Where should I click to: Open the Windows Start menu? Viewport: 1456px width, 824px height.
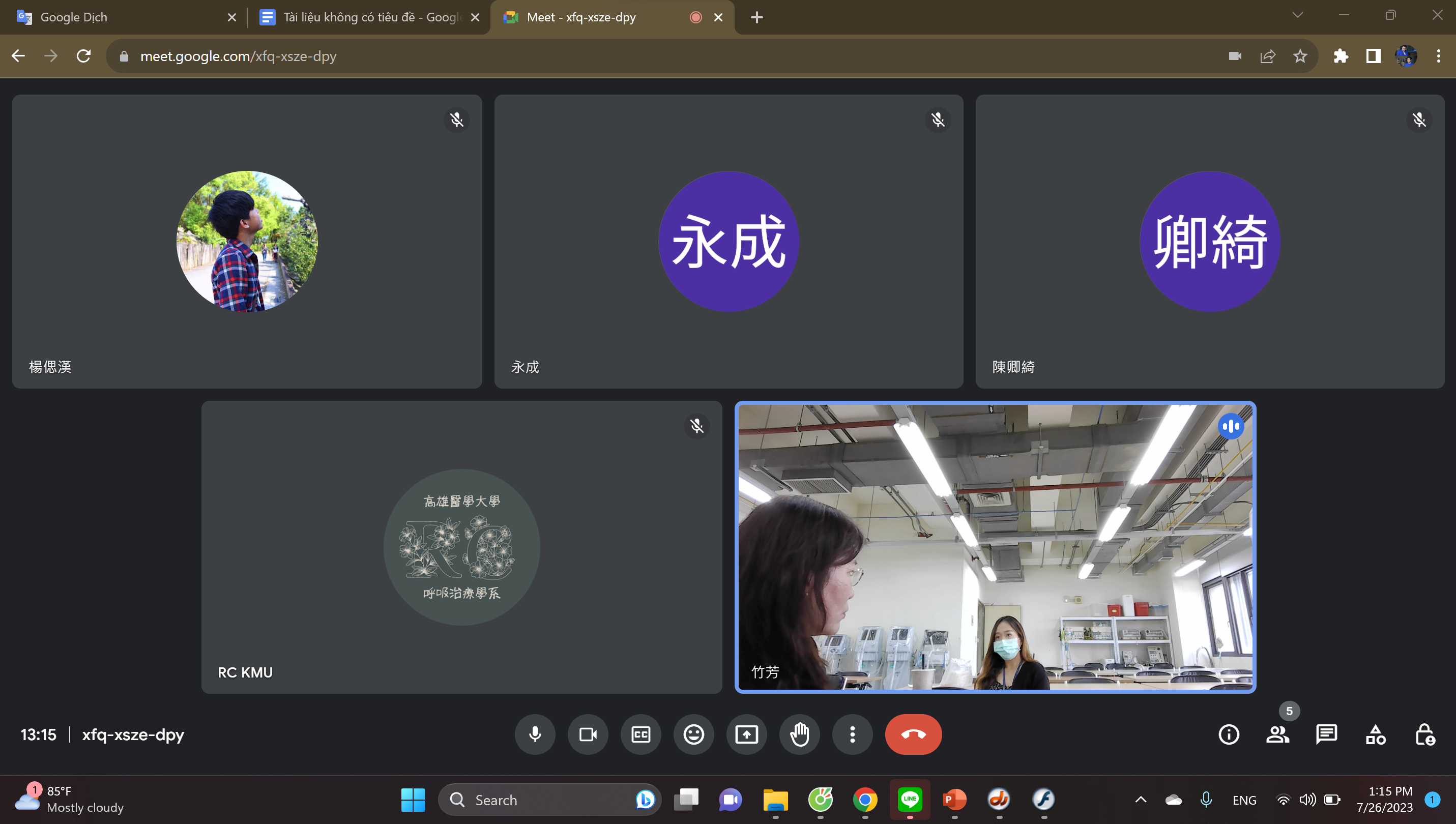tap(413, 800)
